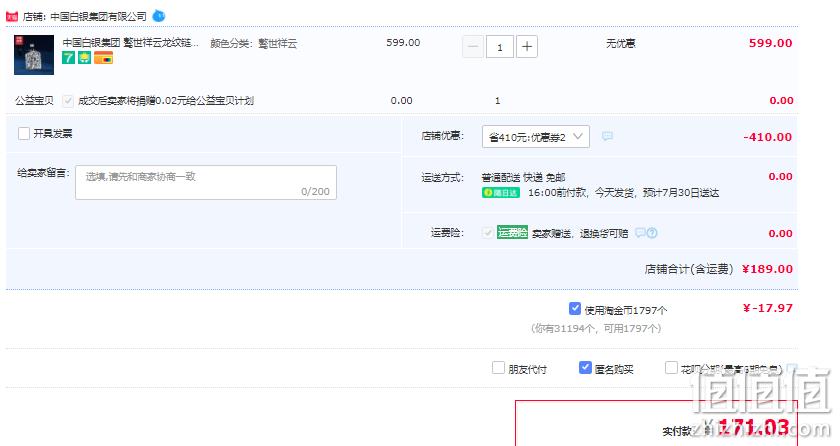Click the color category text 繁世祥云

pyautogui.click(x=278, y=43)
